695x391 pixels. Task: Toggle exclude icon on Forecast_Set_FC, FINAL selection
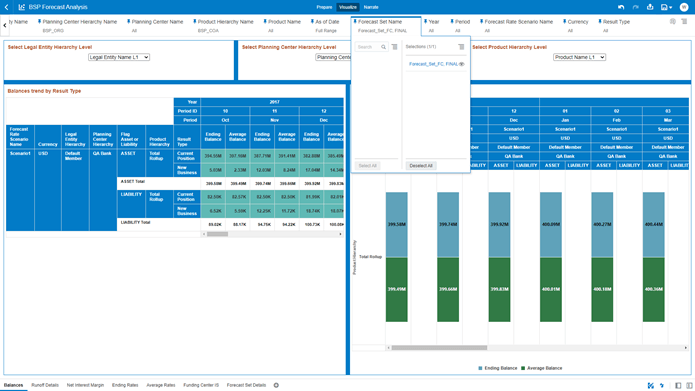[x=462, y=64]
